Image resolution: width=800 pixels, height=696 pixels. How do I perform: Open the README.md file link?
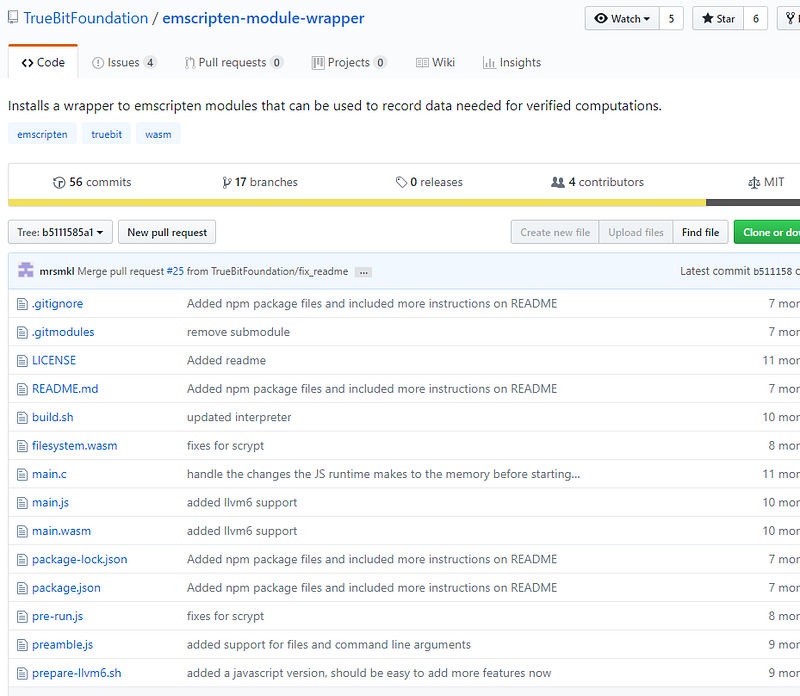point(65,389)
